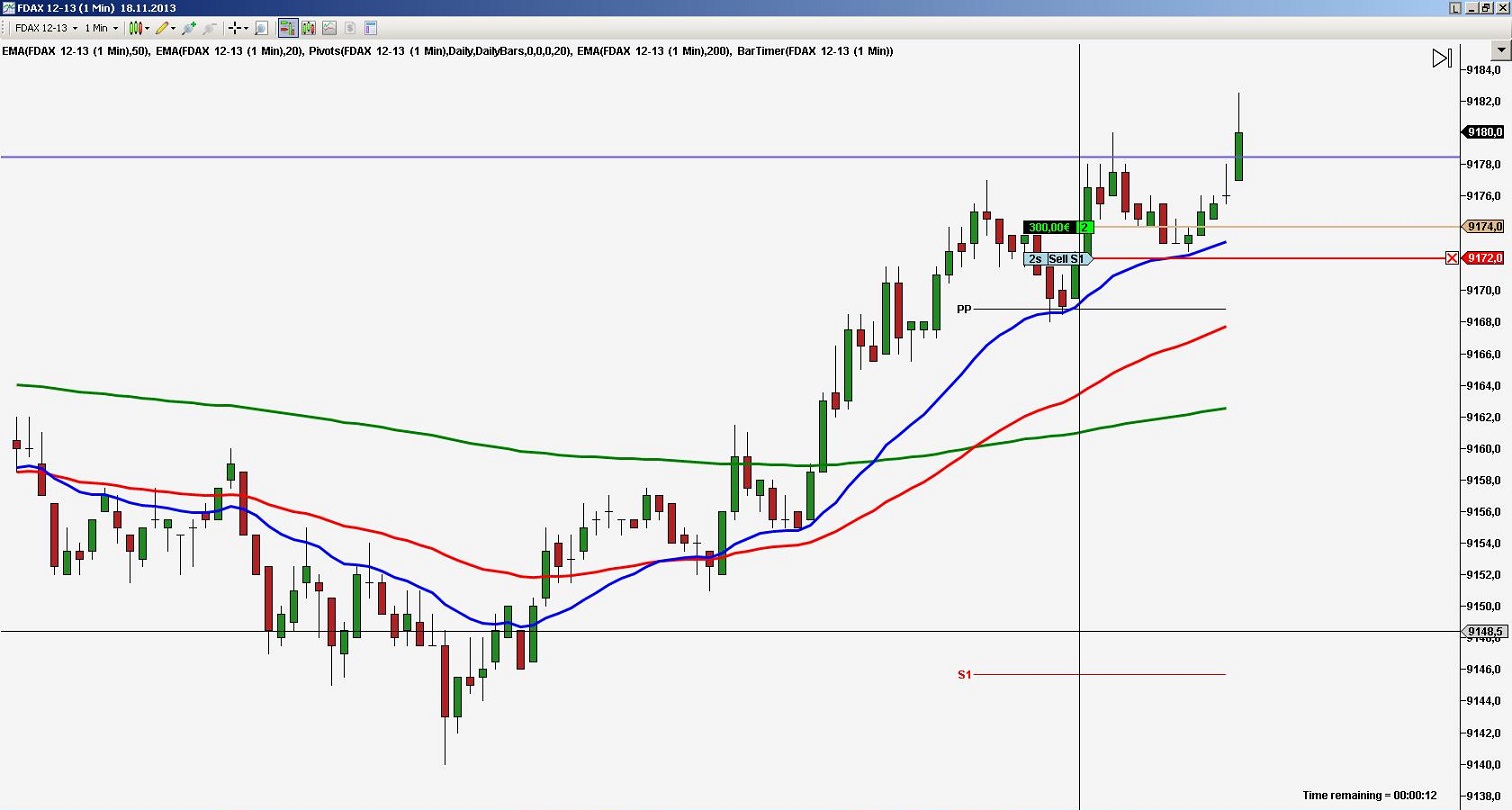Activate the magnifier zoom tool
Viewport: 1512px width, 810px height.
click(x=260, y=28)
